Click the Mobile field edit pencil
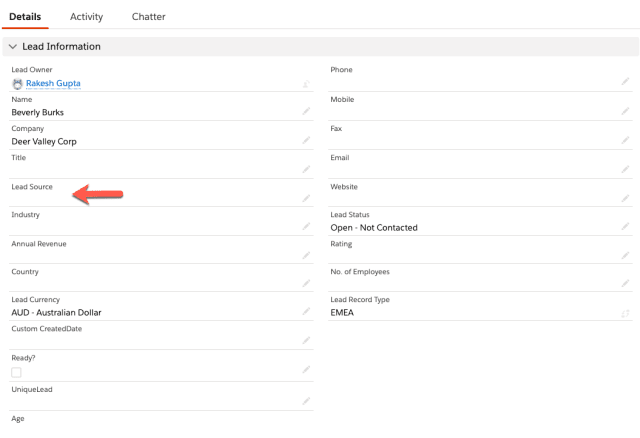Image resolution: width=640 pixels, height=438 pixels. (625, 111)
